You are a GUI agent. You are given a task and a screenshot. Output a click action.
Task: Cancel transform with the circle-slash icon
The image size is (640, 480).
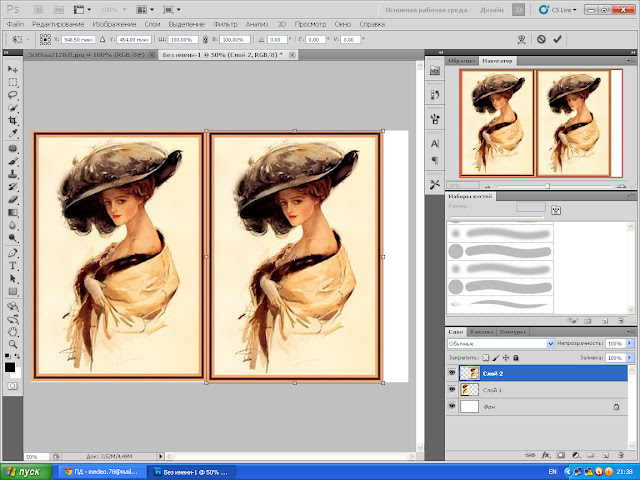pos(541,39)
